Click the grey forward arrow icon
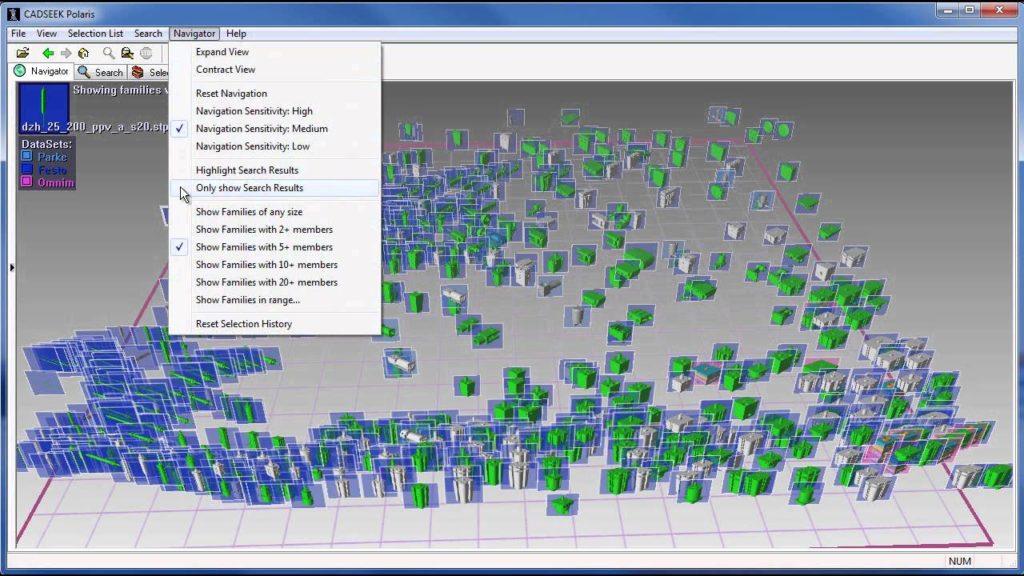 [66, 53]
